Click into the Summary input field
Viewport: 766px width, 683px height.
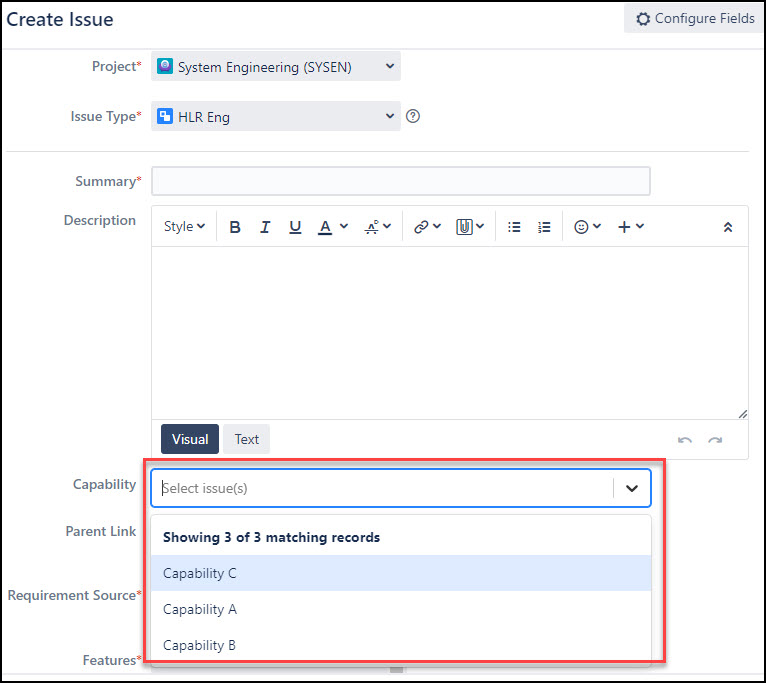click(x=401, y=181)
